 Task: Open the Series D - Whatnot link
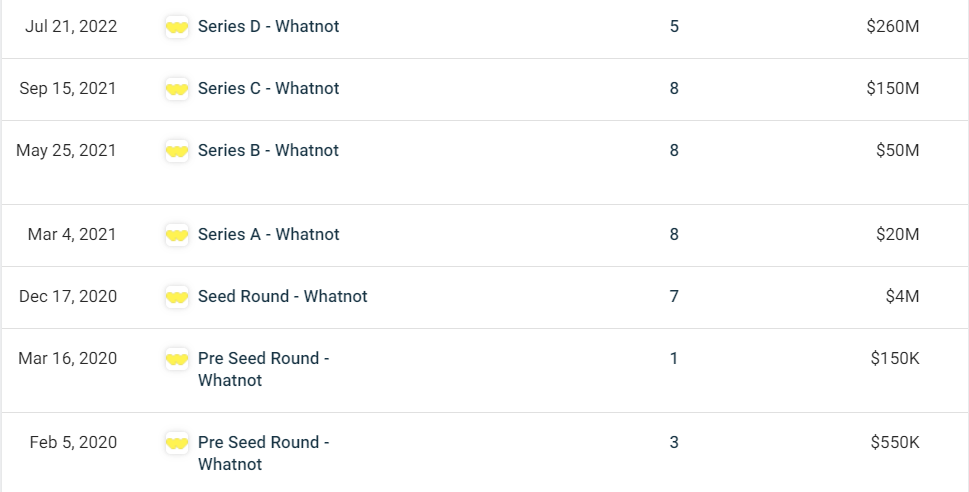[268, 27]
